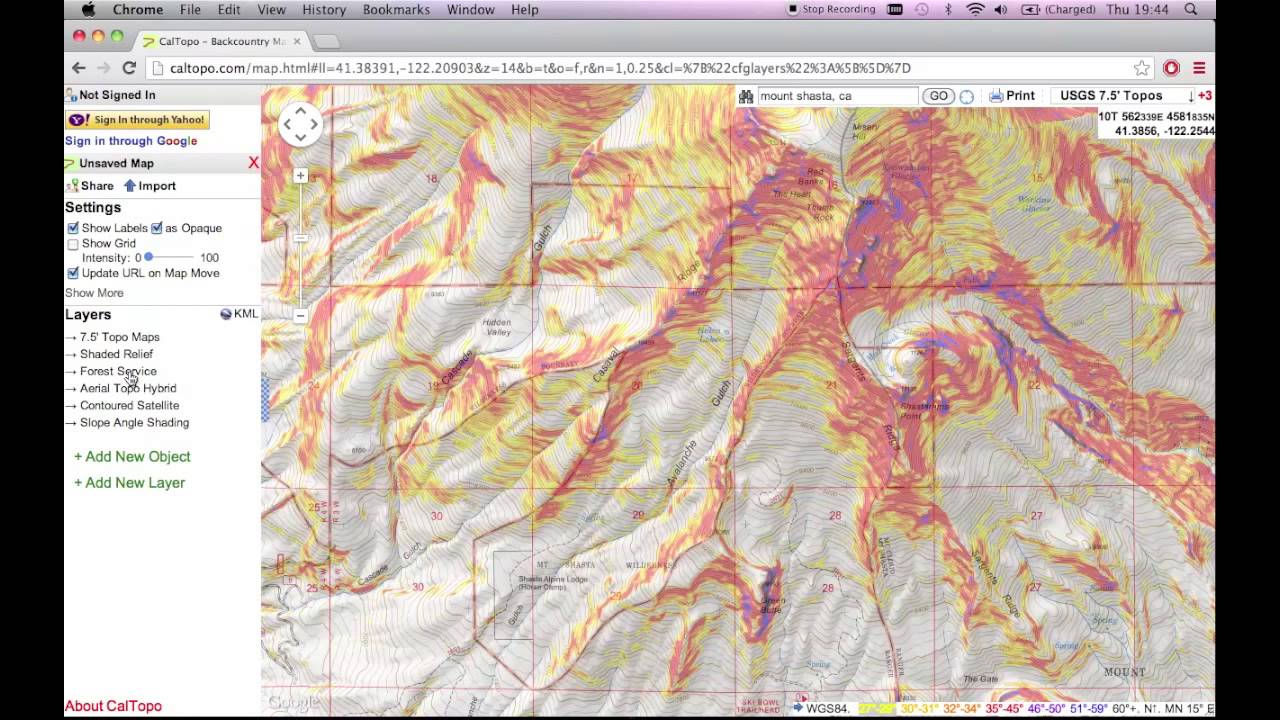Click + Add New Layer

(129, 483)
